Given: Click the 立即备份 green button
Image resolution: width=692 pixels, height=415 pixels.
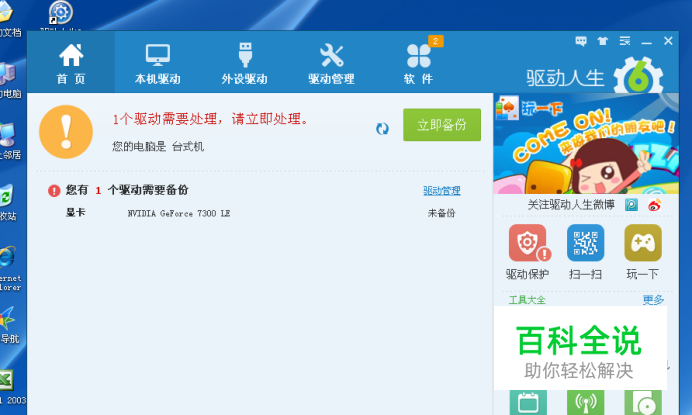Looking at the screenshot, I should click(x=442, y=125).
